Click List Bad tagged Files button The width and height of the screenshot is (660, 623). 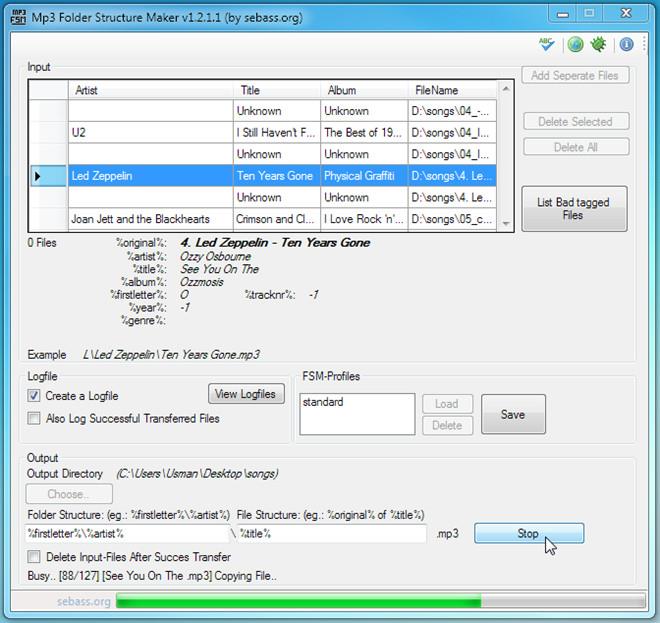573,208
